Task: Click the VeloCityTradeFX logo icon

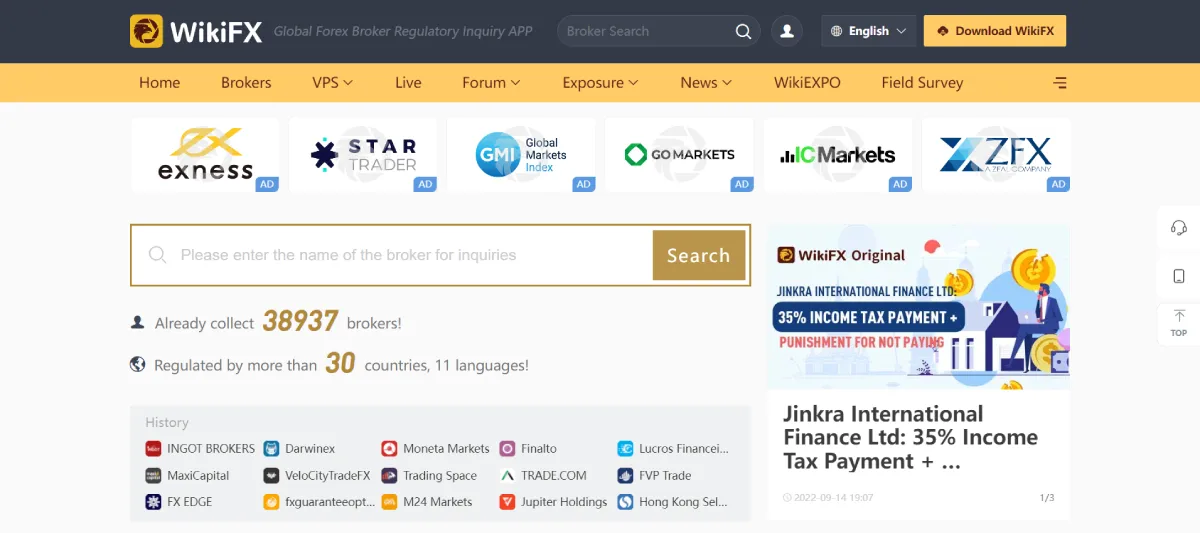Action: [272, 476]
